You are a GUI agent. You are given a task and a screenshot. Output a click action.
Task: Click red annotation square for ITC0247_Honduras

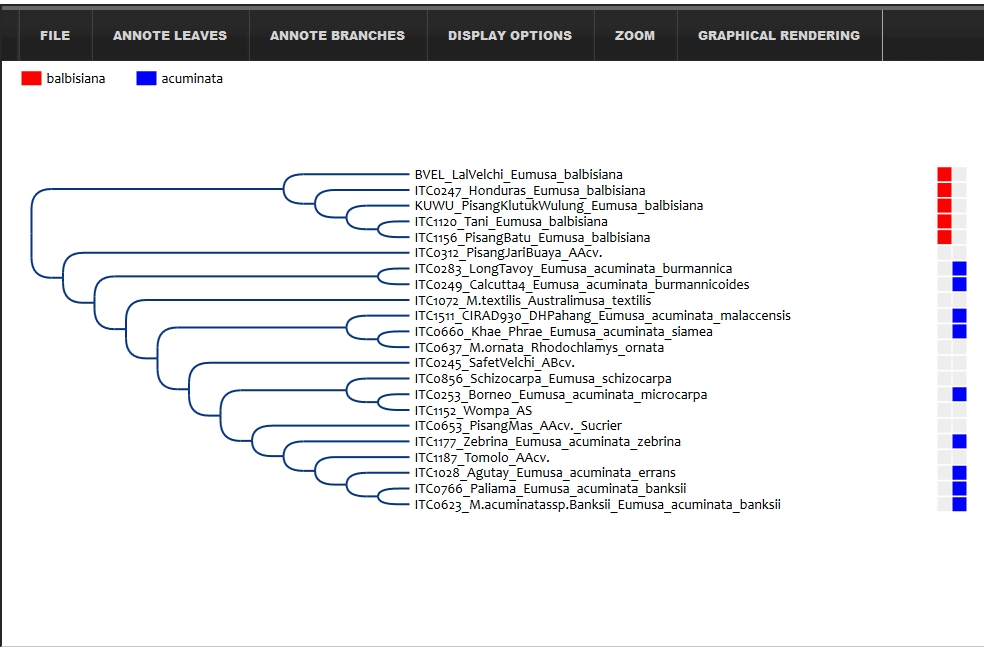tap(944, 190)
